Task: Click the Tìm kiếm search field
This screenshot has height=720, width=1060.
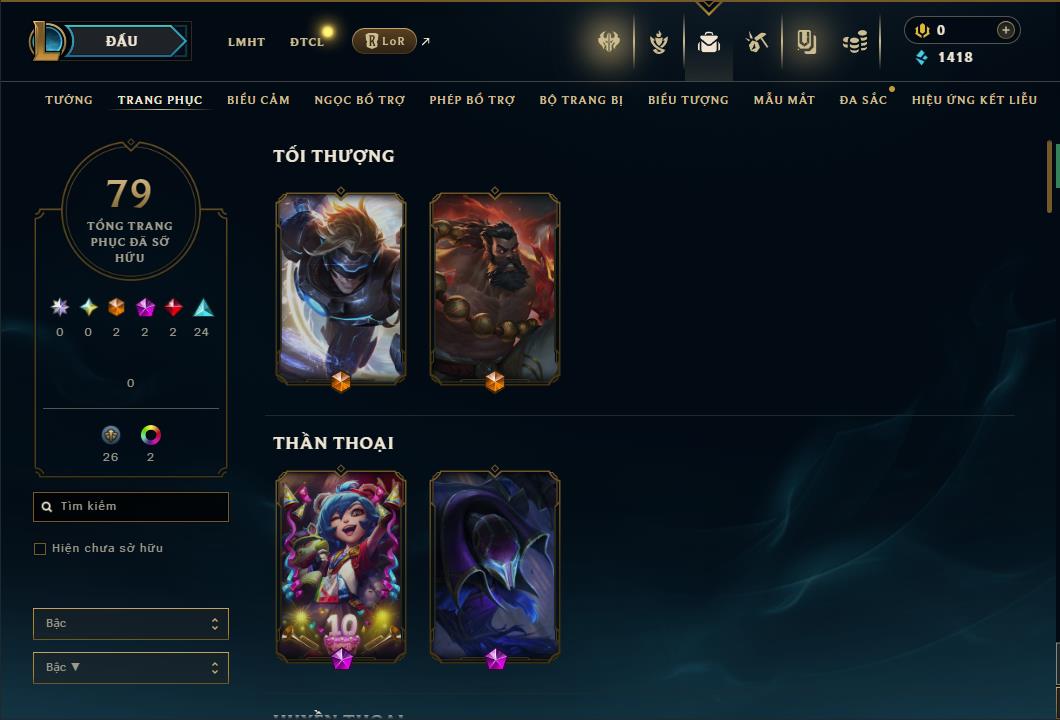Action: click(130, 506)
